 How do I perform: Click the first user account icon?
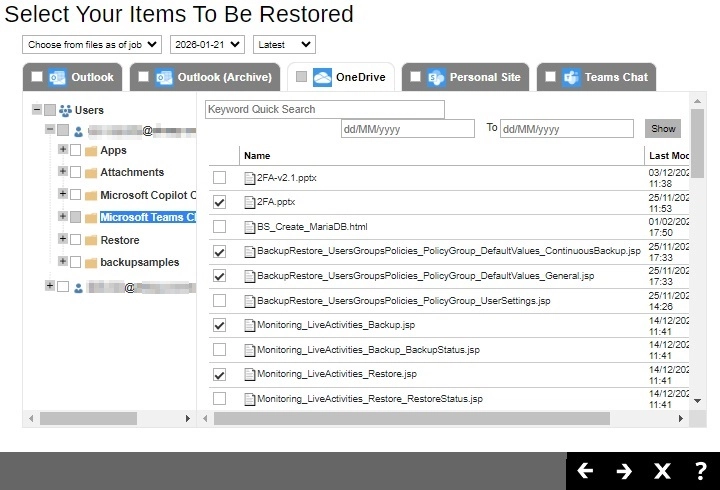pyautogui.click(x=79, y=132)
